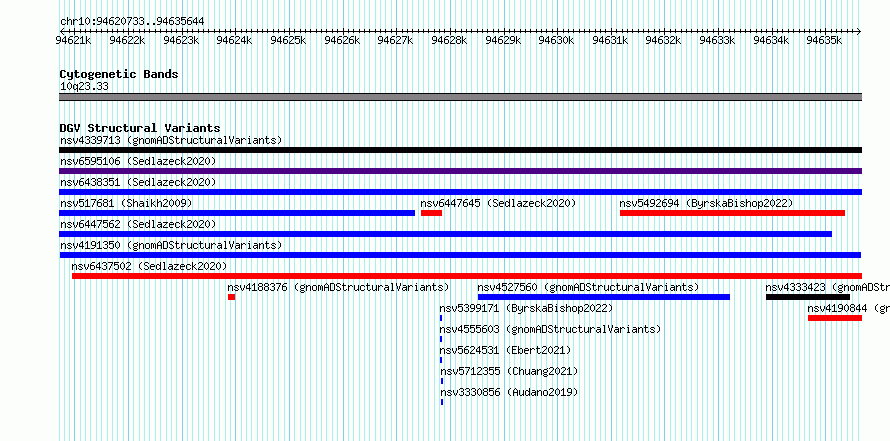Click the nsv5492694 (ByrskaBishop2022) label
The width and height of the screenshot is (890, 441).
(706, 203)
